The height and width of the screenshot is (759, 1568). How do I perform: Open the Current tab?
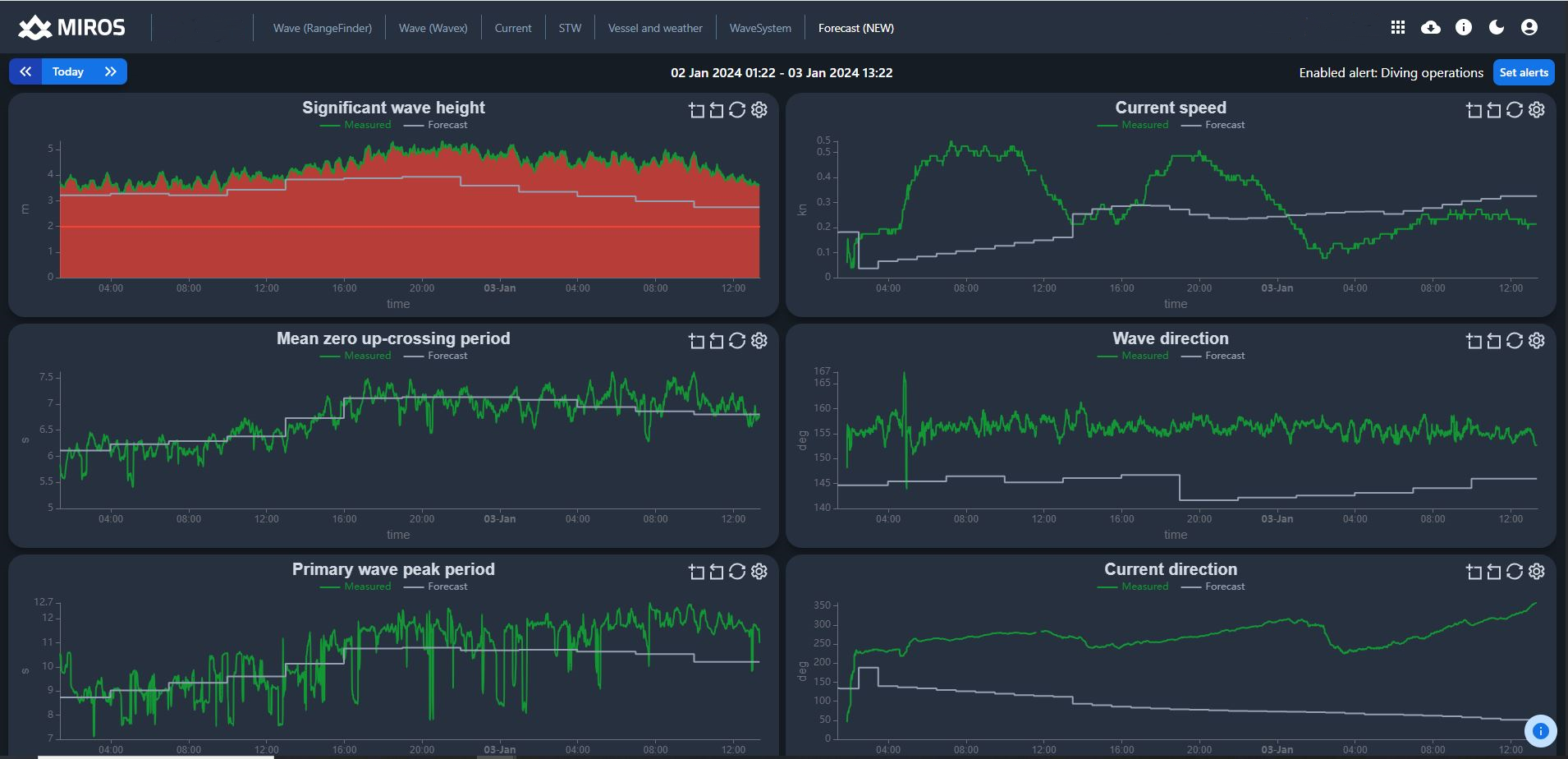(513, 28)
